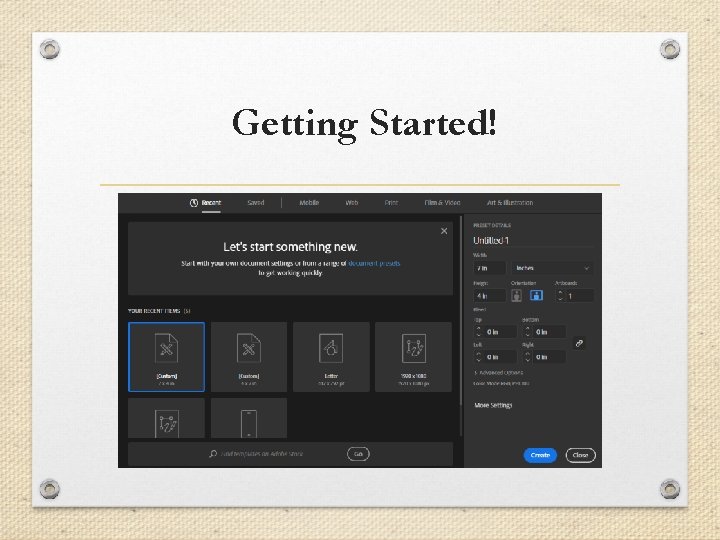The width and height of the screenshot is (720, 540).
Task: Click the clock icon beside Recent
Action: point(194,202)
